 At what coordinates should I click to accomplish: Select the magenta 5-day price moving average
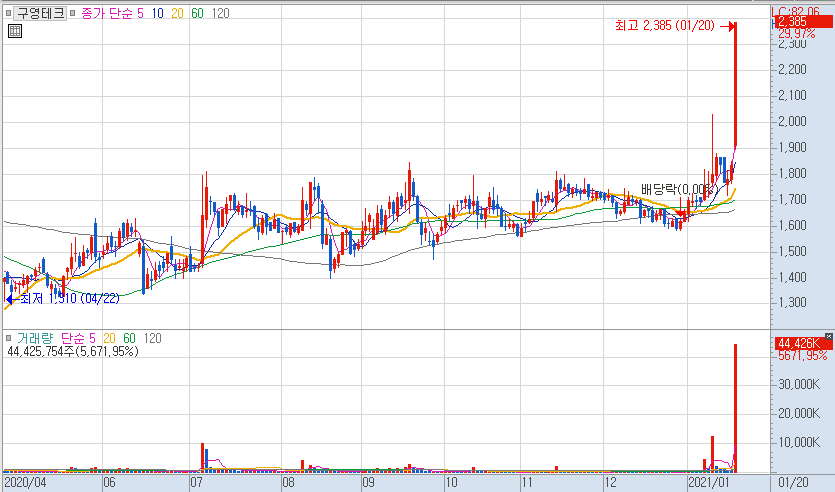(141, 13)
